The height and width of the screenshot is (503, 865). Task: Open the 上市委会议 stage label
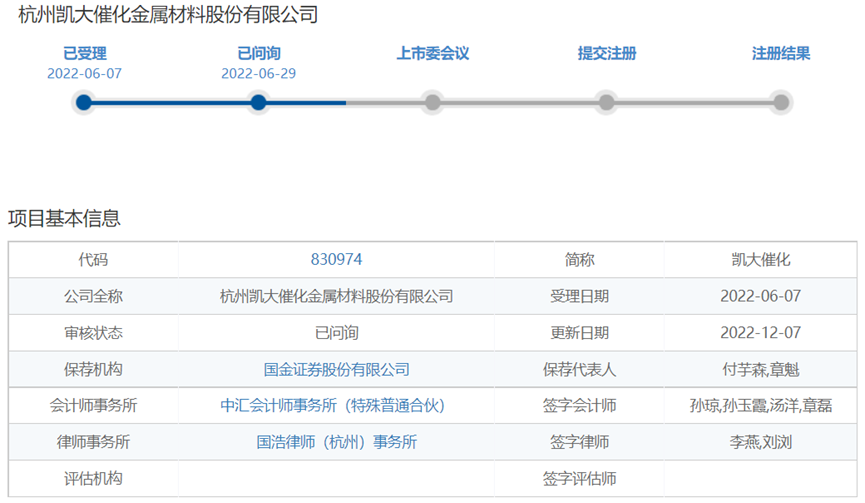click(433, 53)
